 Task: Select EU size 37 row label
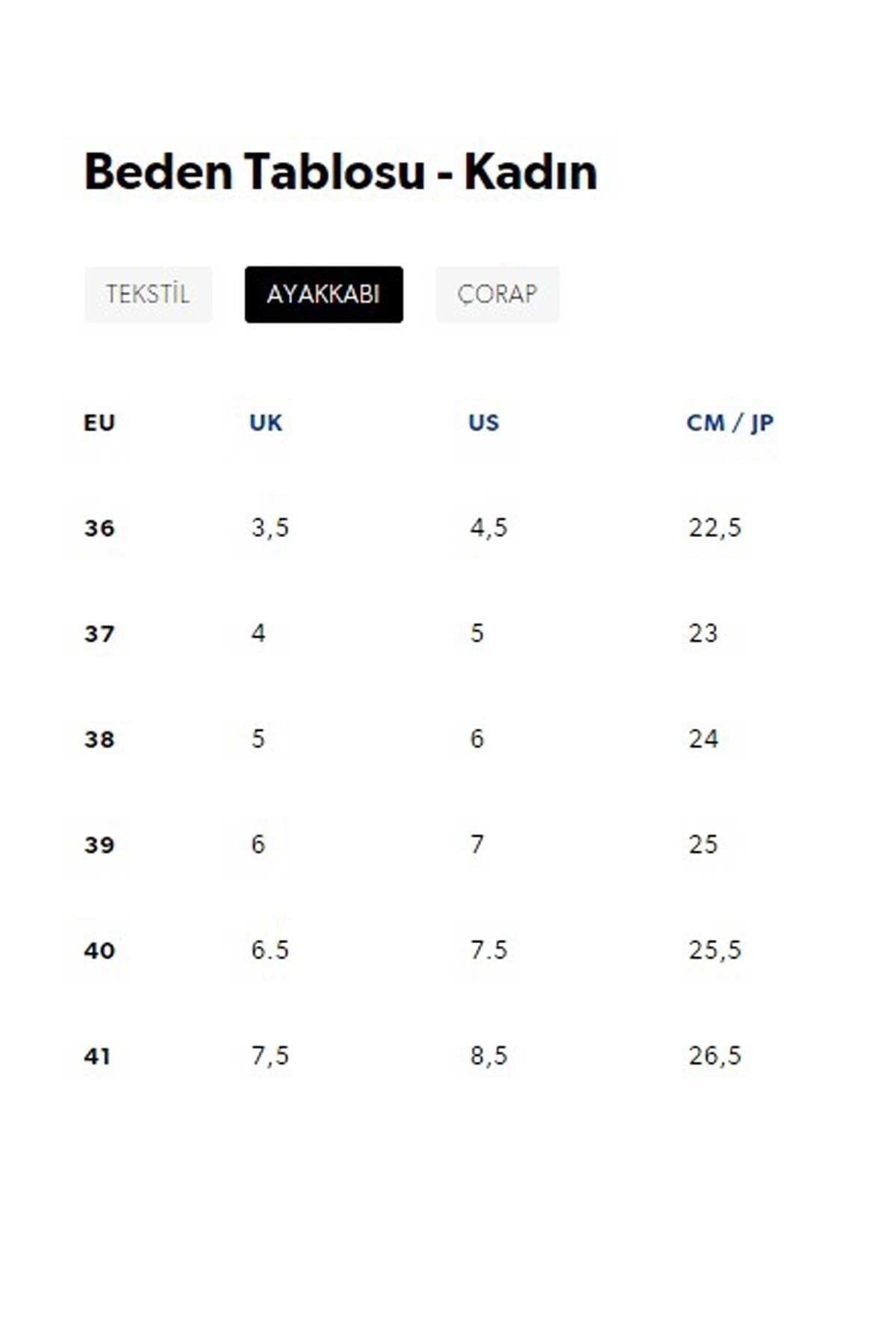coord(99,634)
